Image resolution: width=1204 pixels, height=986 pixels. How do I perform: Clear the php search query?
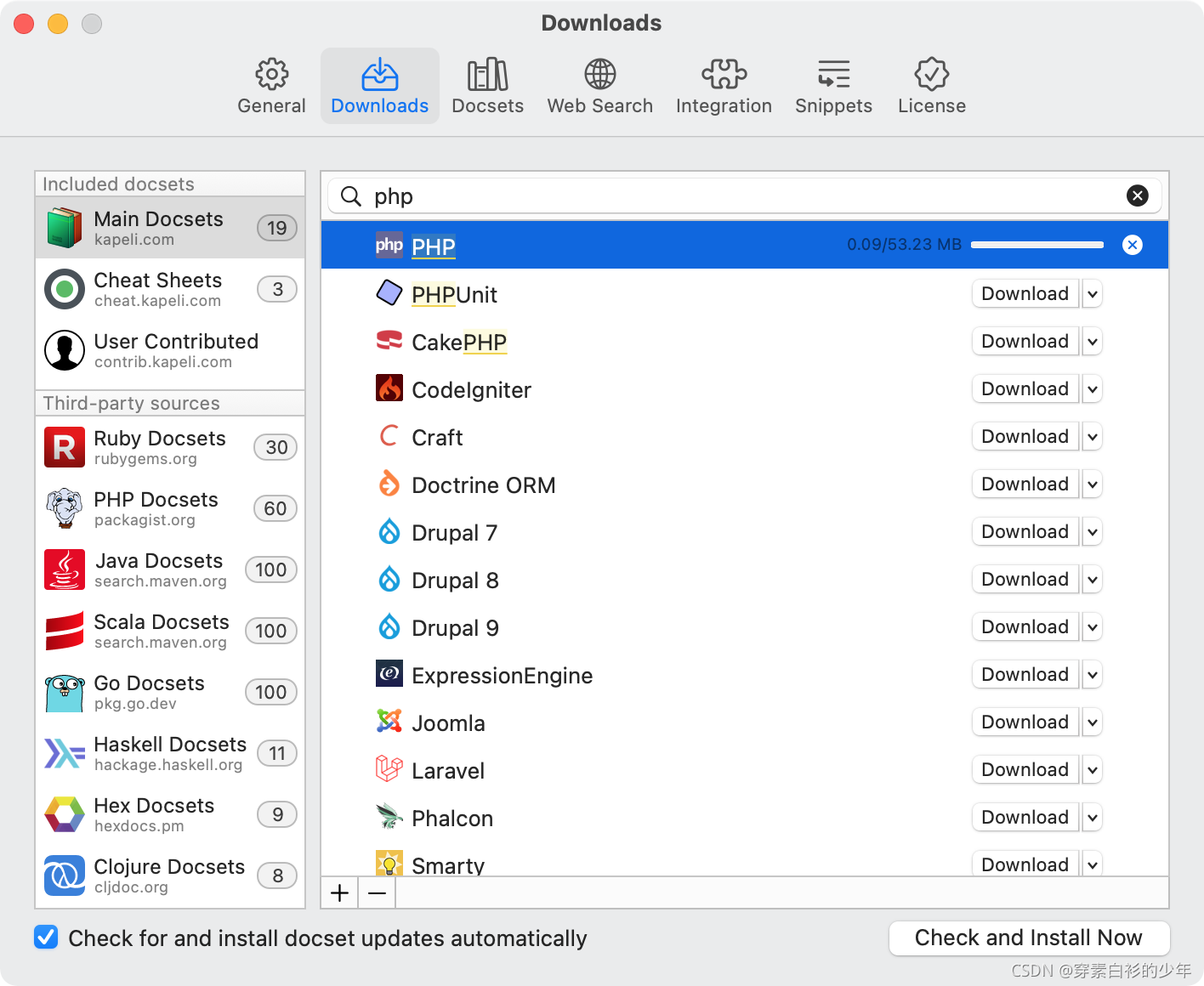[1138, 195]
